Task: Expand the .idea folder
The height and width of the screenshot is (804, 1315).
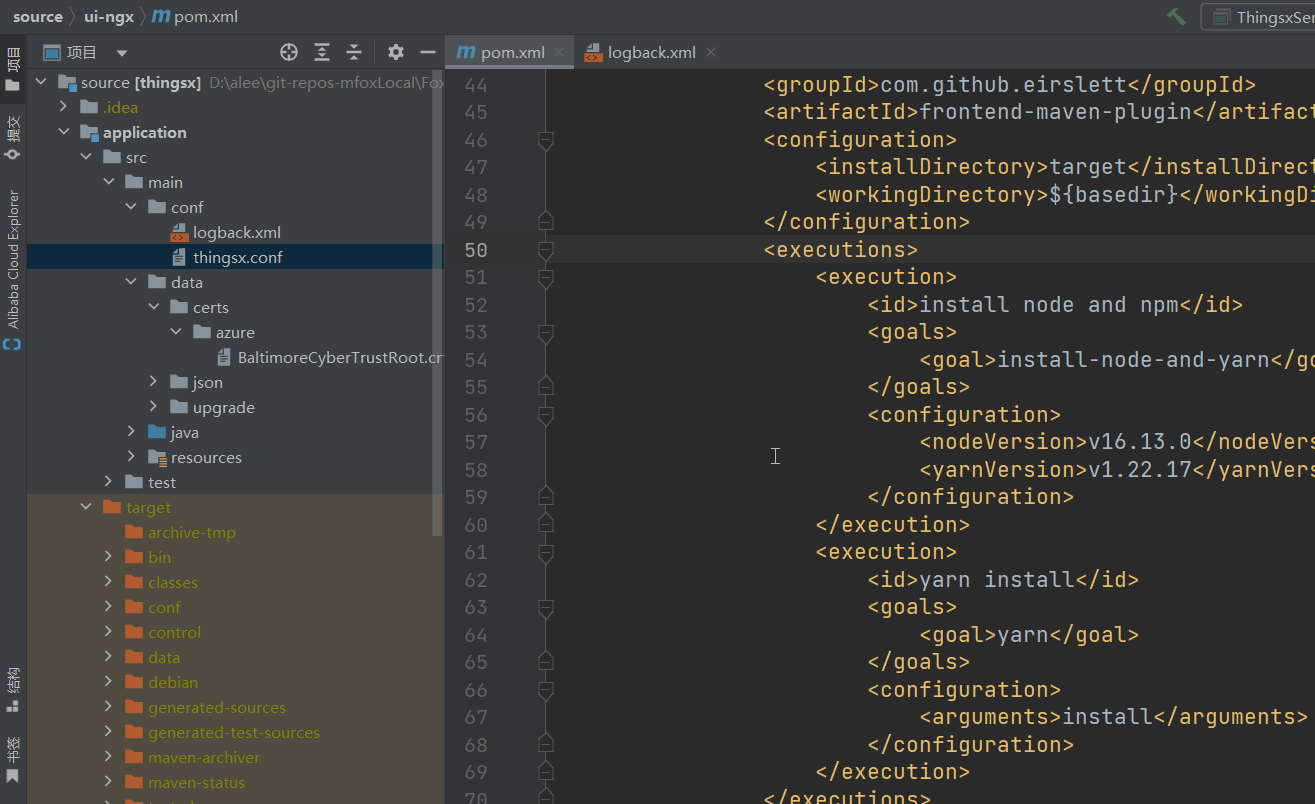Action: (x=64, y=107)
